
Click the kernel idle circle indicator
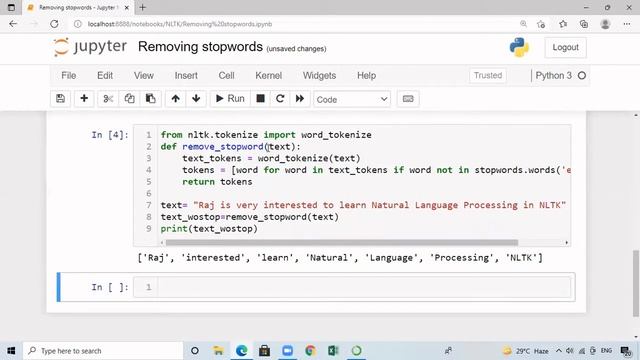tap(582, 76)
